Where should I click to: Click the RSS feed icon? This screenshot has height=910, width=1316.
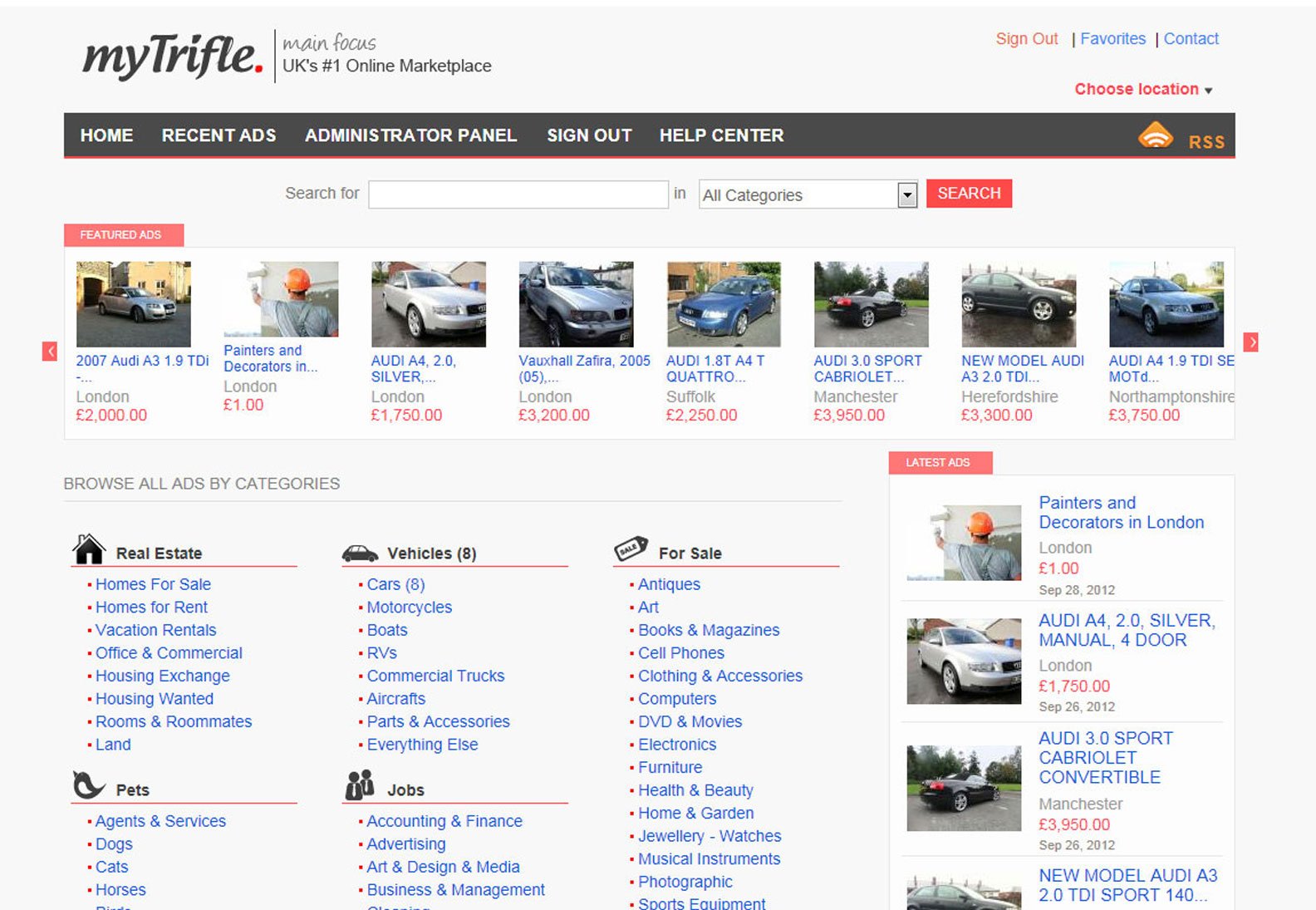pyautogui.click(x=1155, y=135)
